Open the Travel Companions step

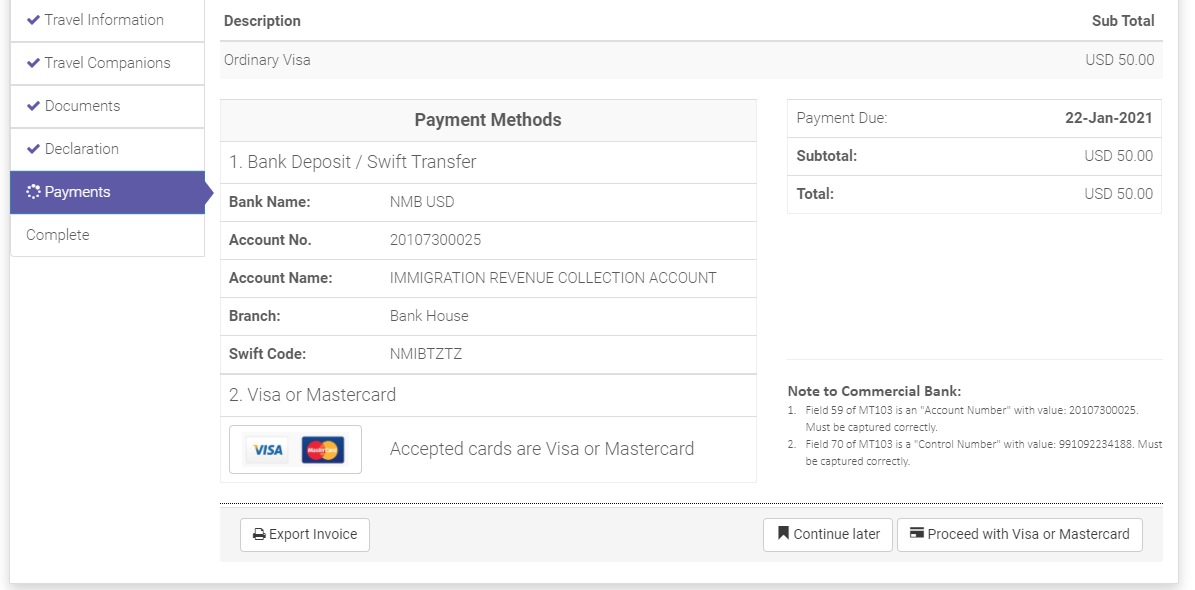point(107,63)
